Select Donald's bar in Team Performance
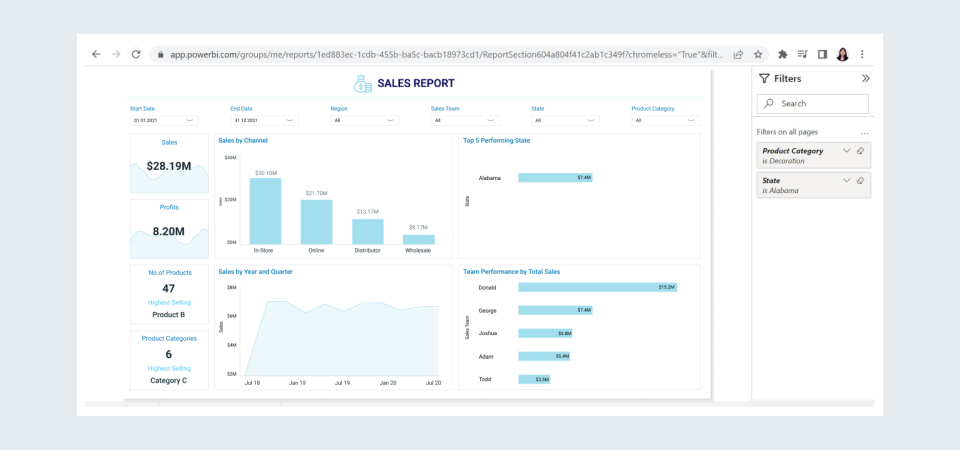This screenshot has height=450, width=960. pyautogui.click(x=598, y=287)
